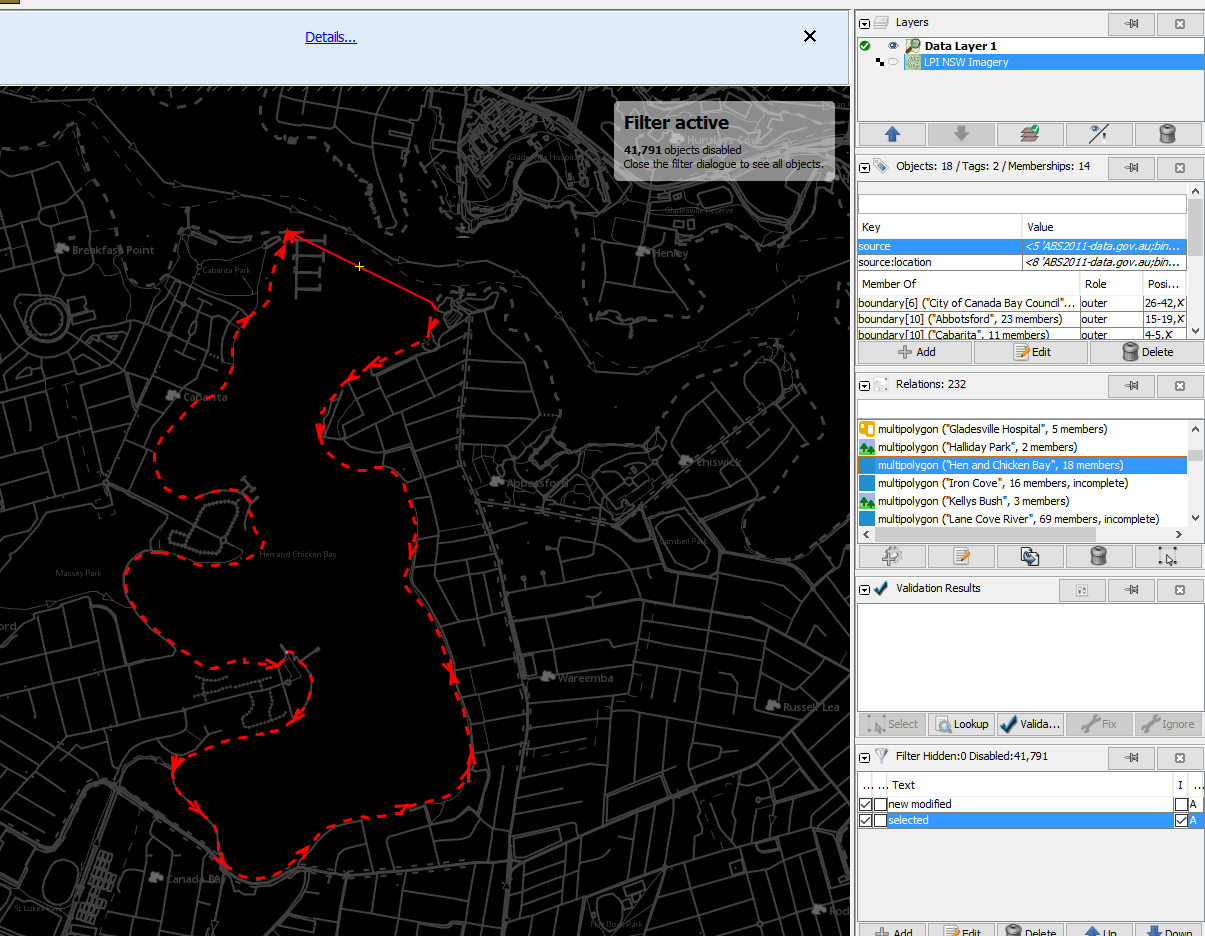
Task: Click the Lookup button in Validation Results
Action: click(960, 724)
